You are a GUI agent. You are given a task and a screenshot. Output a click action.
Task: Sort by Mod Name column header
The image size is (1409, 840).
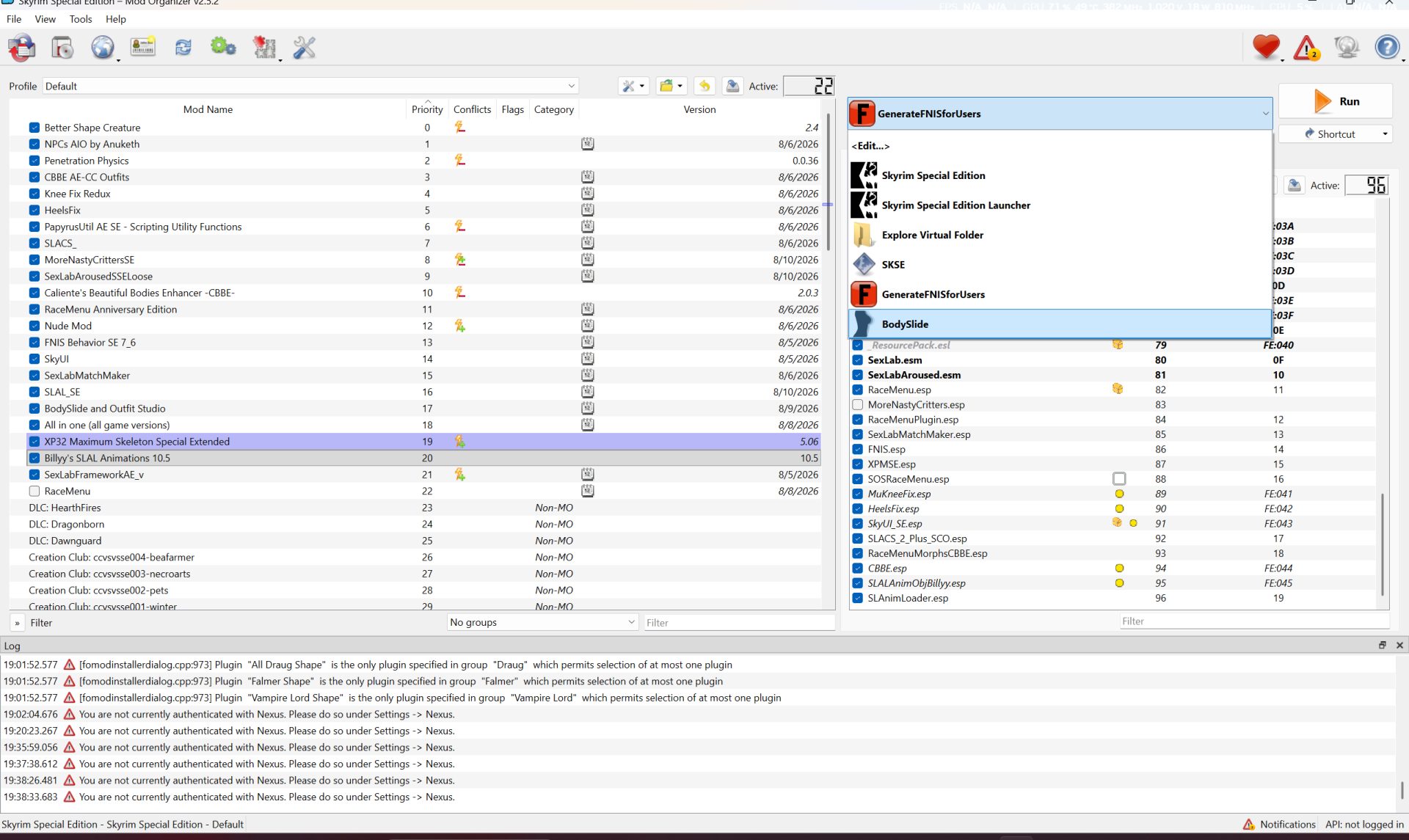pos(208,109)
